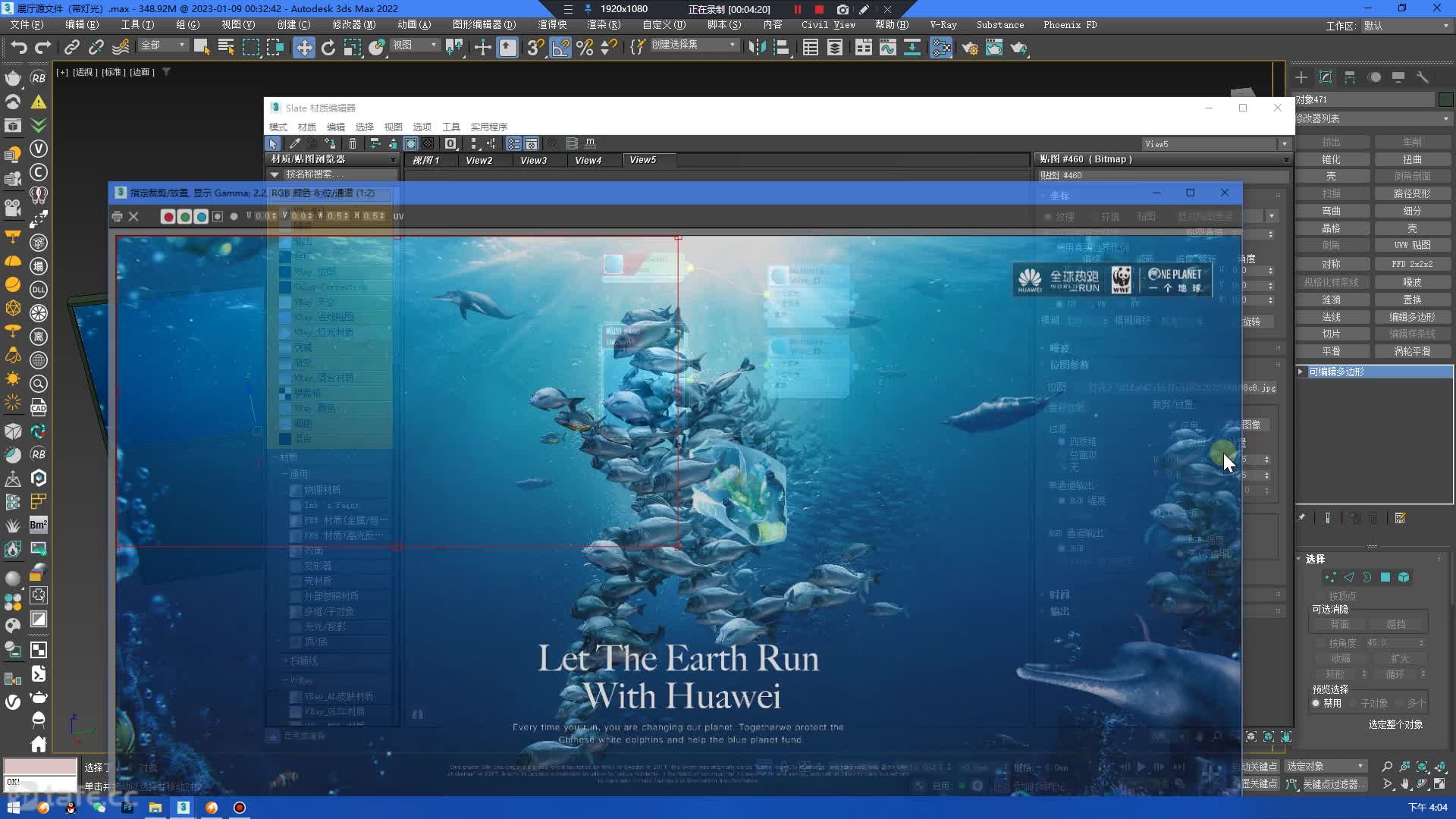Switch to View2 tab
Viewport: 1456px width, 819px height.
coord(479,160)
